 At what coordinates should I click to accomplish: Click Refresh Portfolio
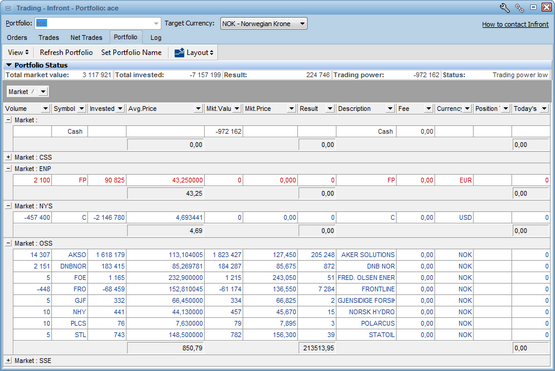pyautogui.click(x=66, y=52)
